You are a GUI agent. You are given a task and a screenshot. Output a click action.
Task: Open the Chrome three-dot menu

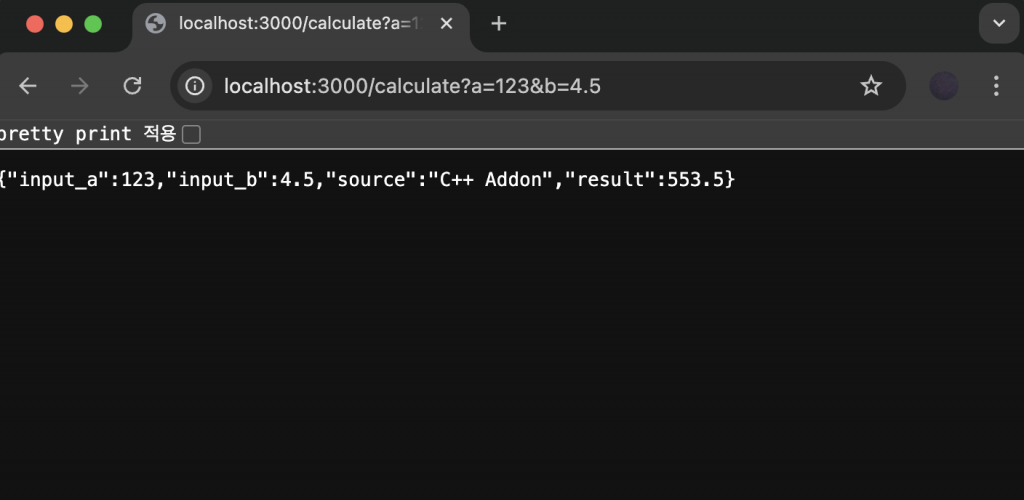coord(996,86)
